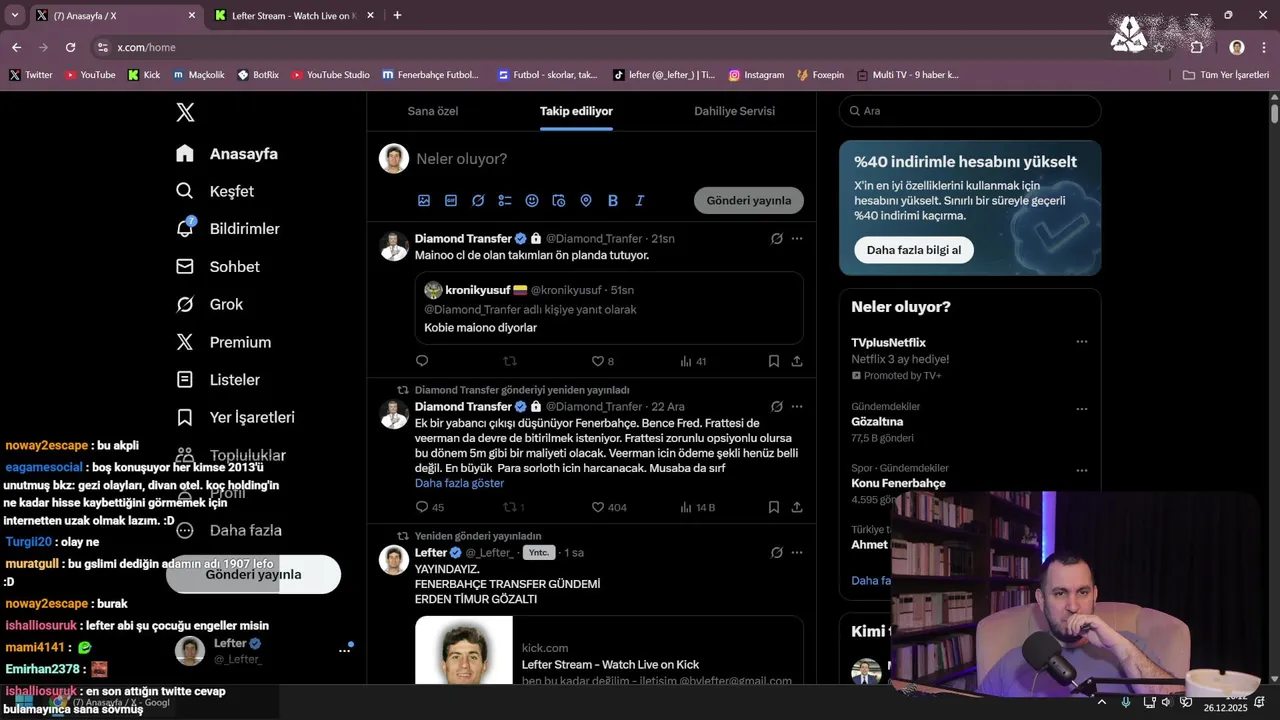Go back with browser back arrow
This screenshot has width=1280, height=720.
point(16,47)
